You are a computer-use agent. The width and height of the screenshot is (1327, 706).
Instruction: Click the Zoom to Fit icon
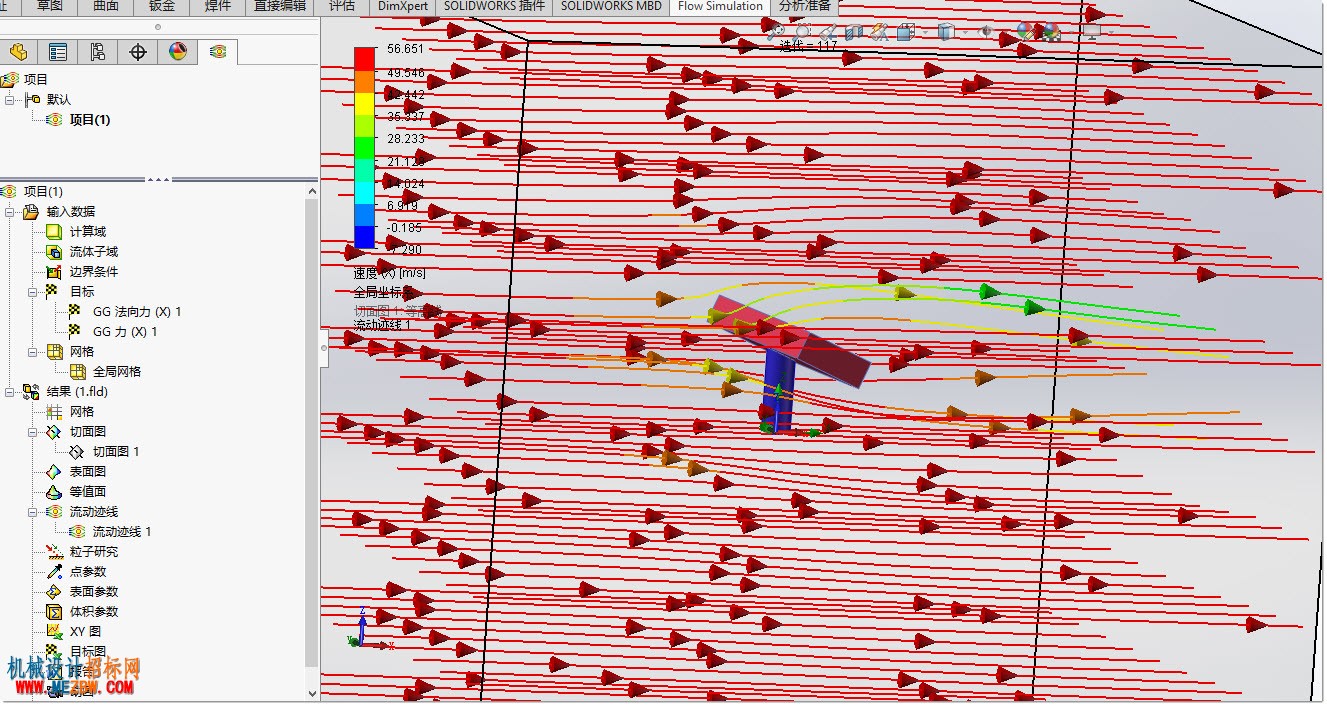[x=776, y=32]
